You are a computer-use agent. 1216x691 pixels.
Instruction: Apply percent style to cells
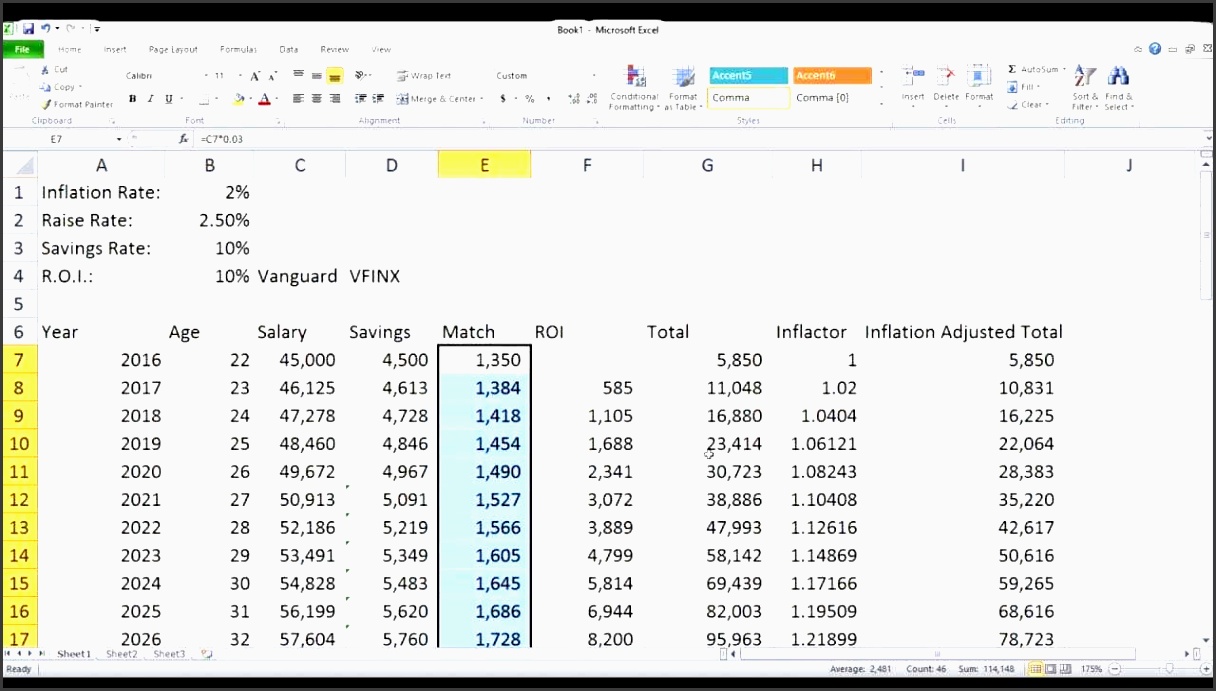(530, 99)
